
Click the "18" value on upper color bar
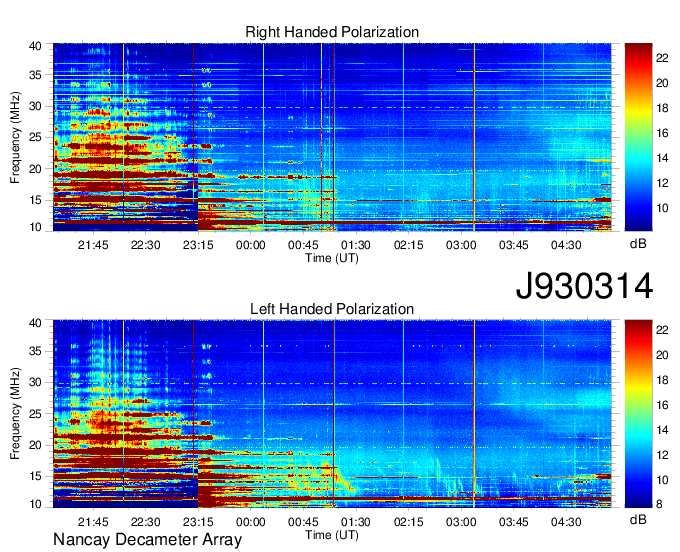pyautogui.click(x=662, y=108)
